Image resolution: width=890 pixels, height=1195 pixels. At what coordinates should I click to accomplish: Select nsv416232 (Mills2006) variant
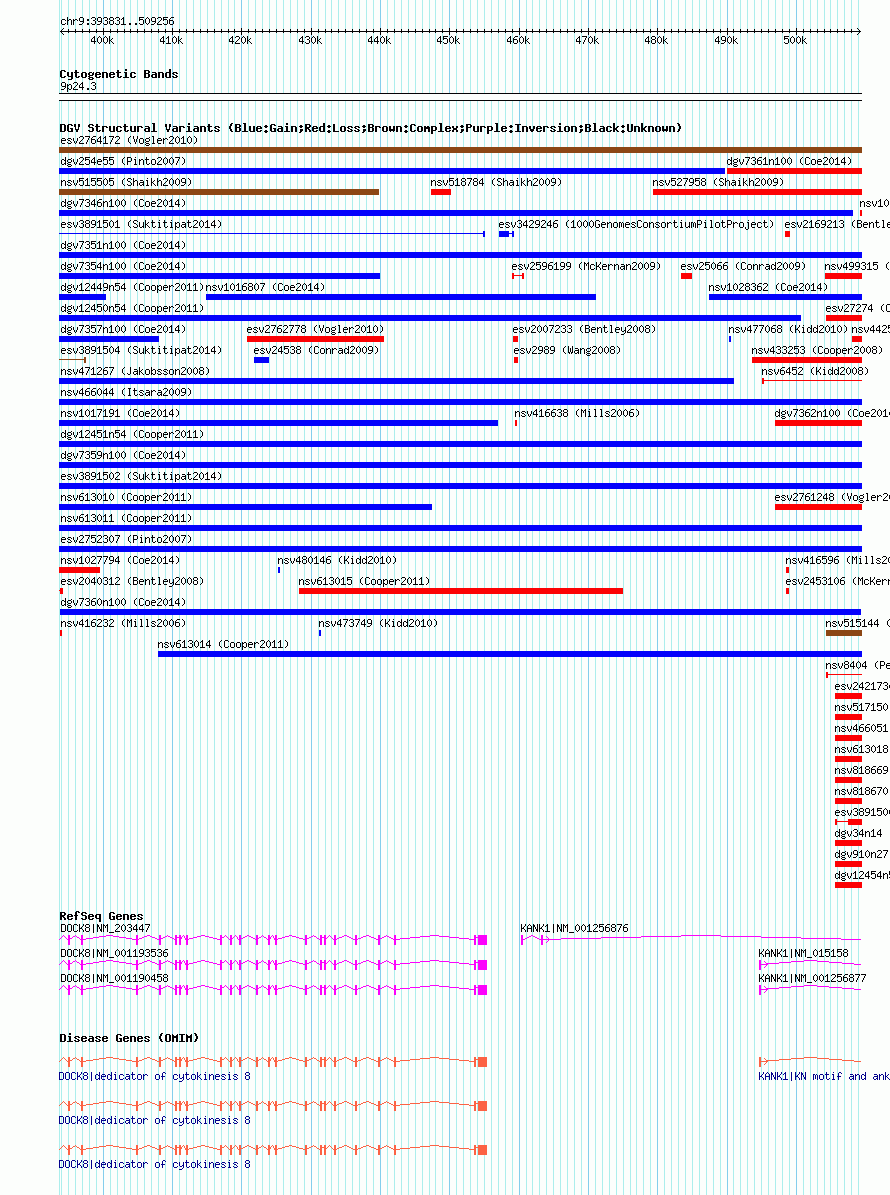click(61, 633)
